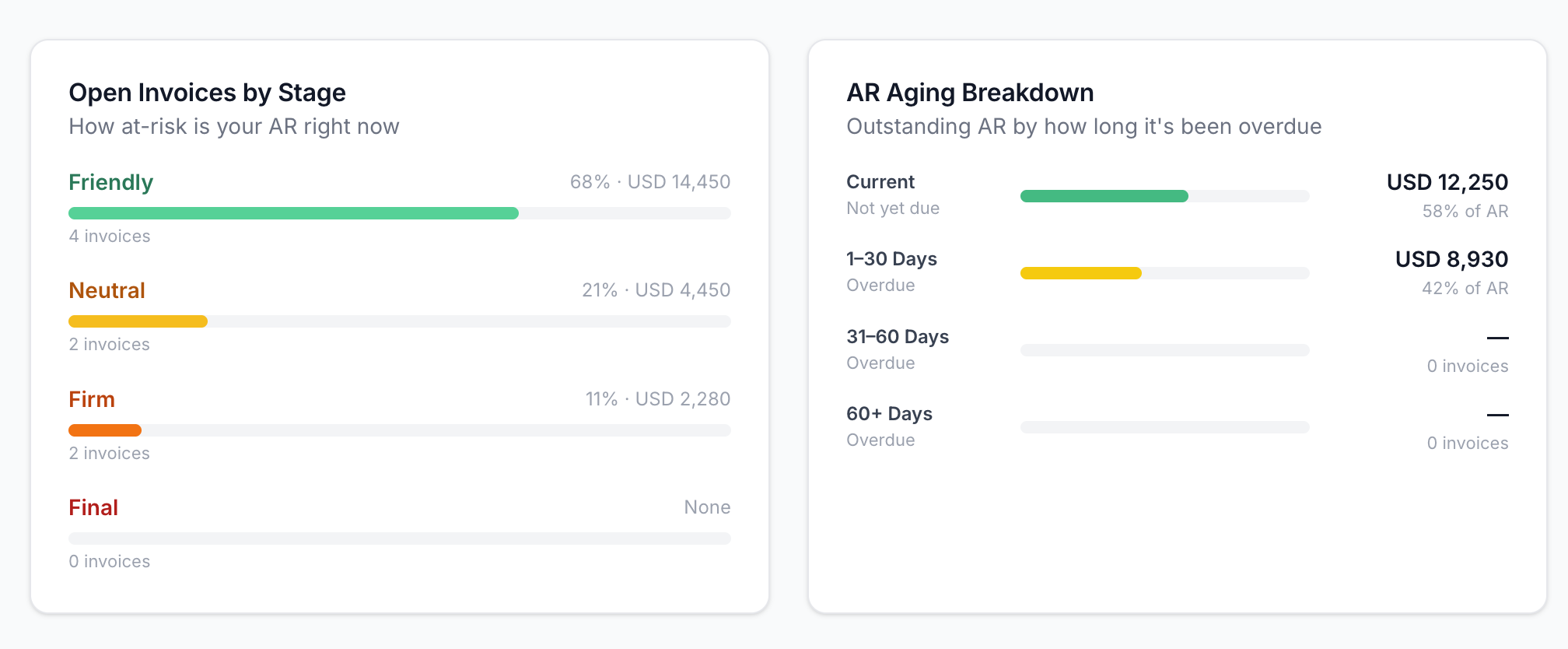1568x649 pixels.
Task: Open the Firm stage label
Action: click(x=92, y=399)
